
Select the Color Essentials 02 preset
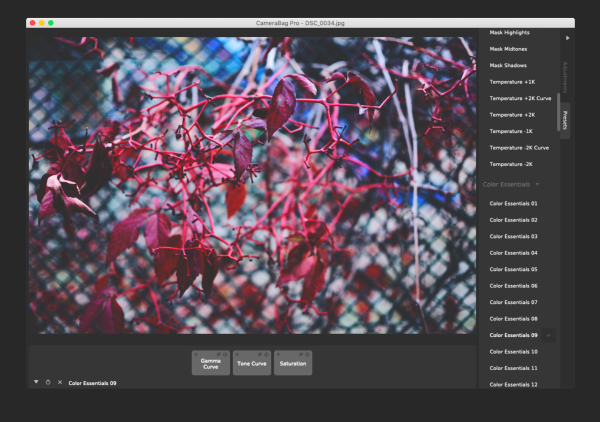pos(513,220)
